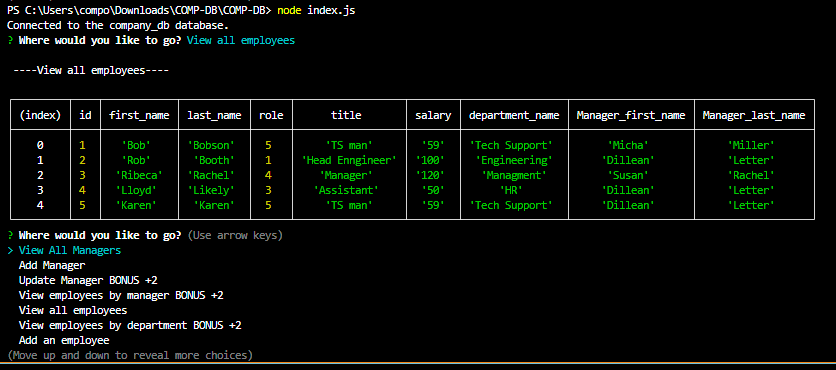Viewport: 836px width, 370px height.
Task: Click the 'Managment' department cell
Action: point(514,175)
